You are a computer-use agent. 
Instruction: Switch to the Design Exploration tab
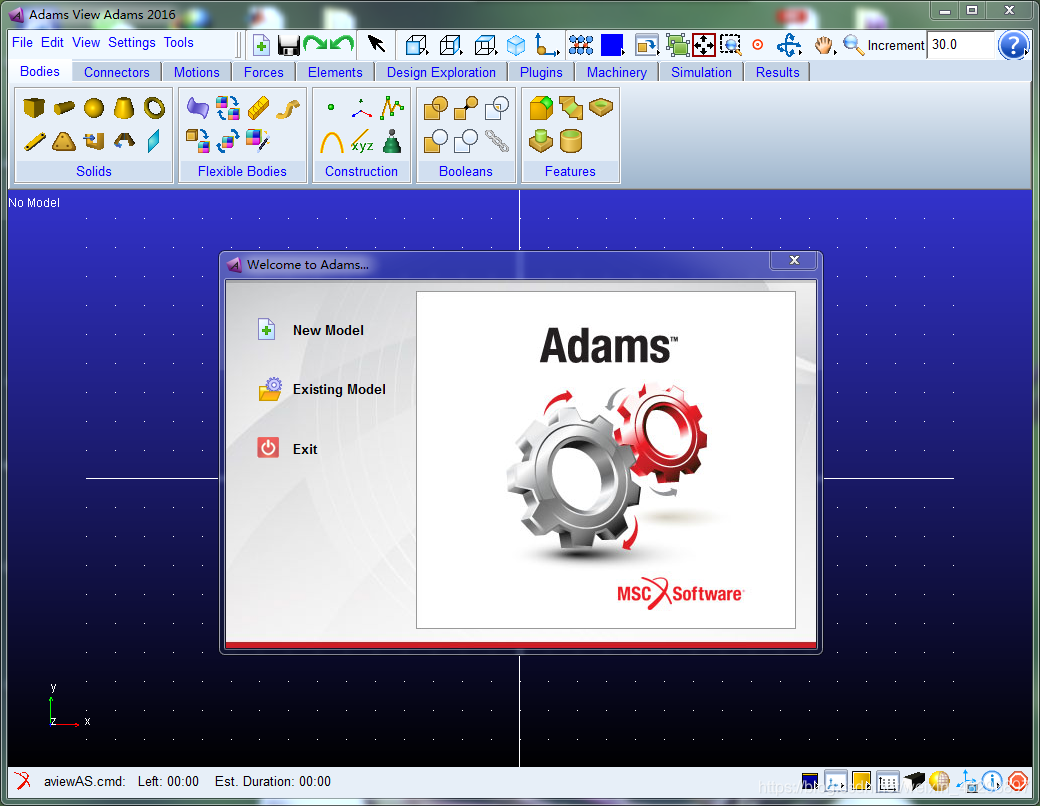pyautogui.click(x=441, y=72)
